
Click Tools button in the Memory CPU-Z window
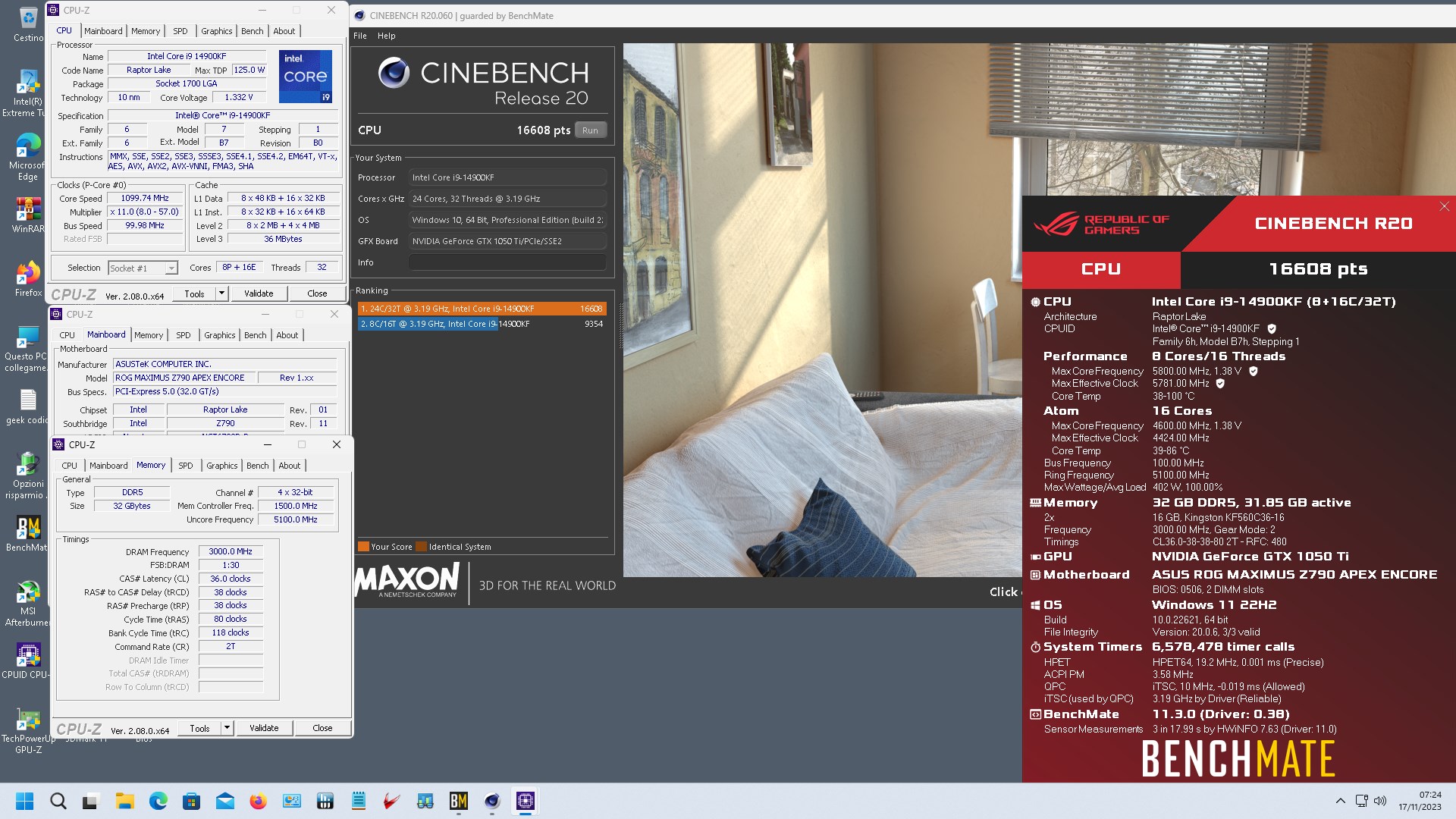click(x=200, y=728)
